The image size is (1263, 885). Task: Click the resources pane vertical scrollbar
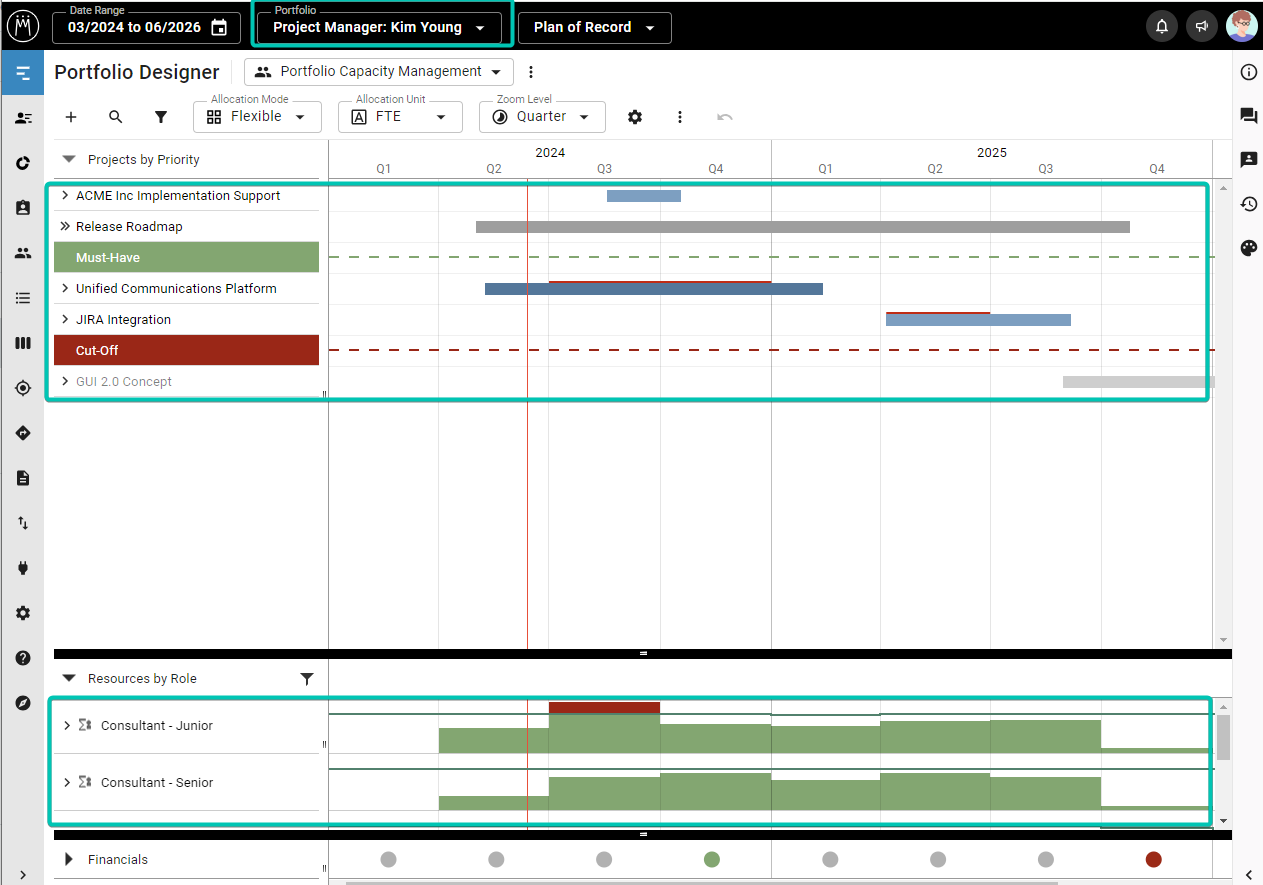pyautogui.click(x=1223, y=738)
